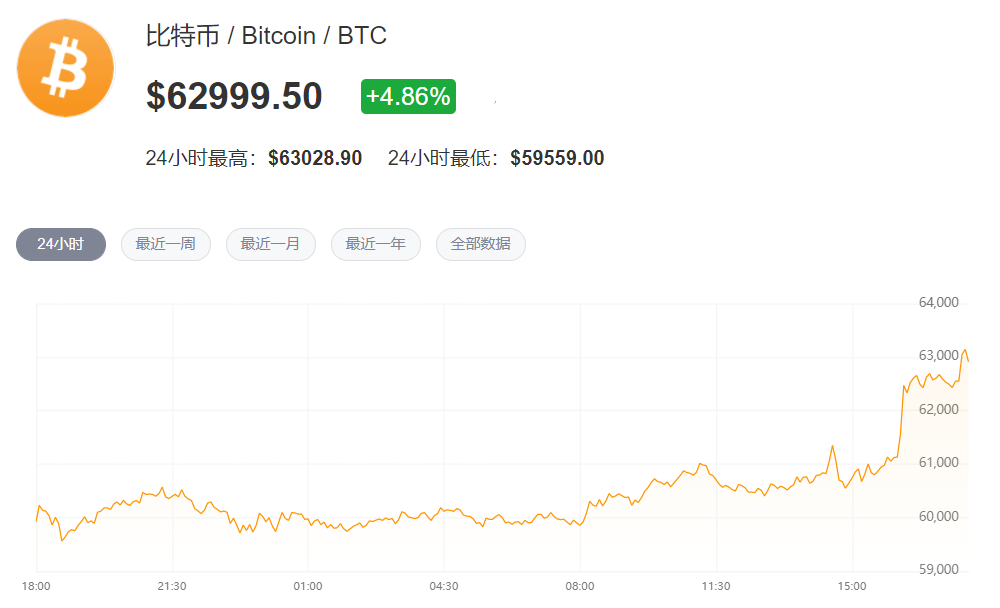This screenshot has height=608, width=1000.
Task: Click the 04:30 time axis label
Action: 444,586
